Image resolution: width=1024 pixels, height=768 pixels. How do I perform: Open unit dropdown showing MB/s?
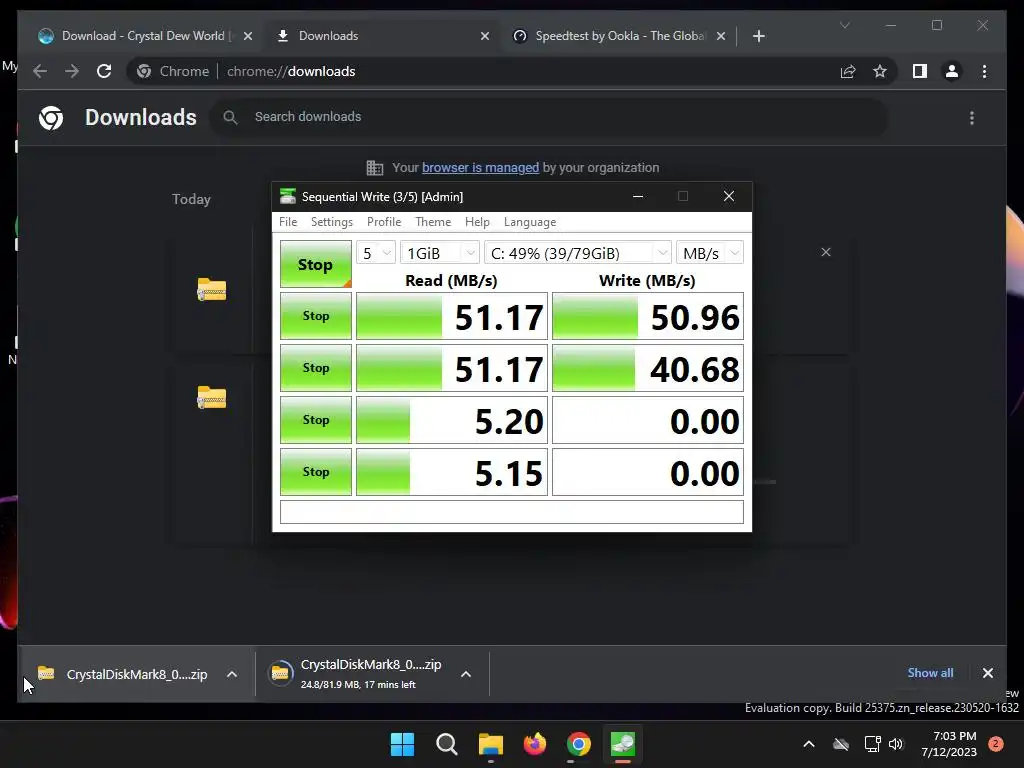[x=710, y=253]
